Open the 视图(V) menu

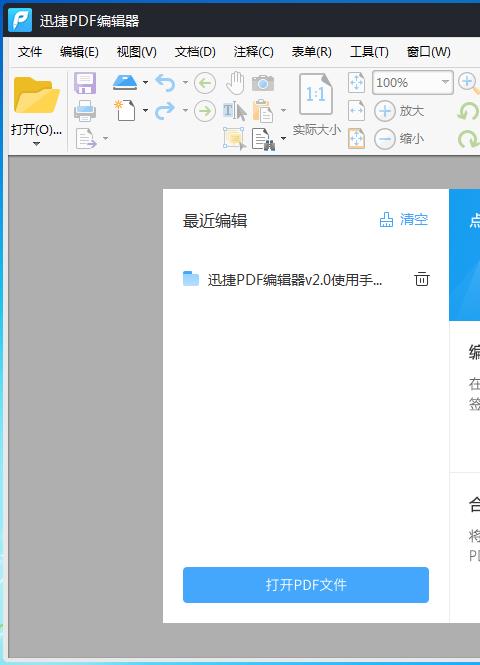point(137,52)
